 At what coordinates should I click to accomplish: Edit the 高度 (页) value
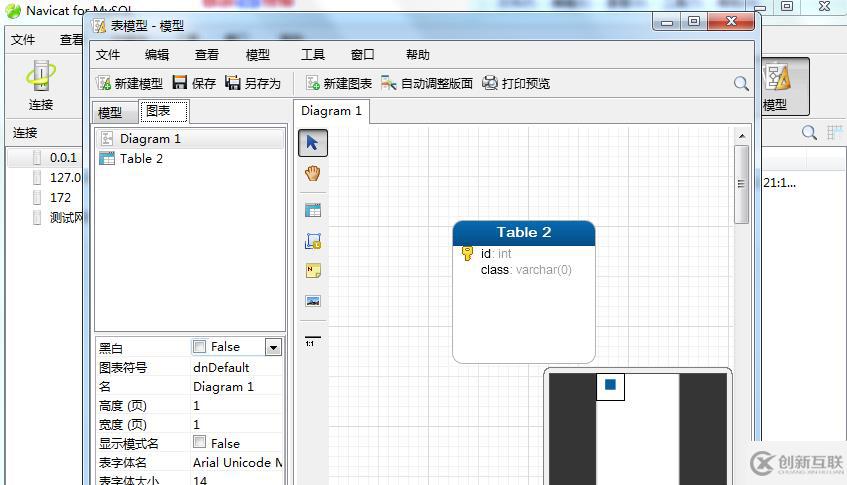tap(237, 406)
